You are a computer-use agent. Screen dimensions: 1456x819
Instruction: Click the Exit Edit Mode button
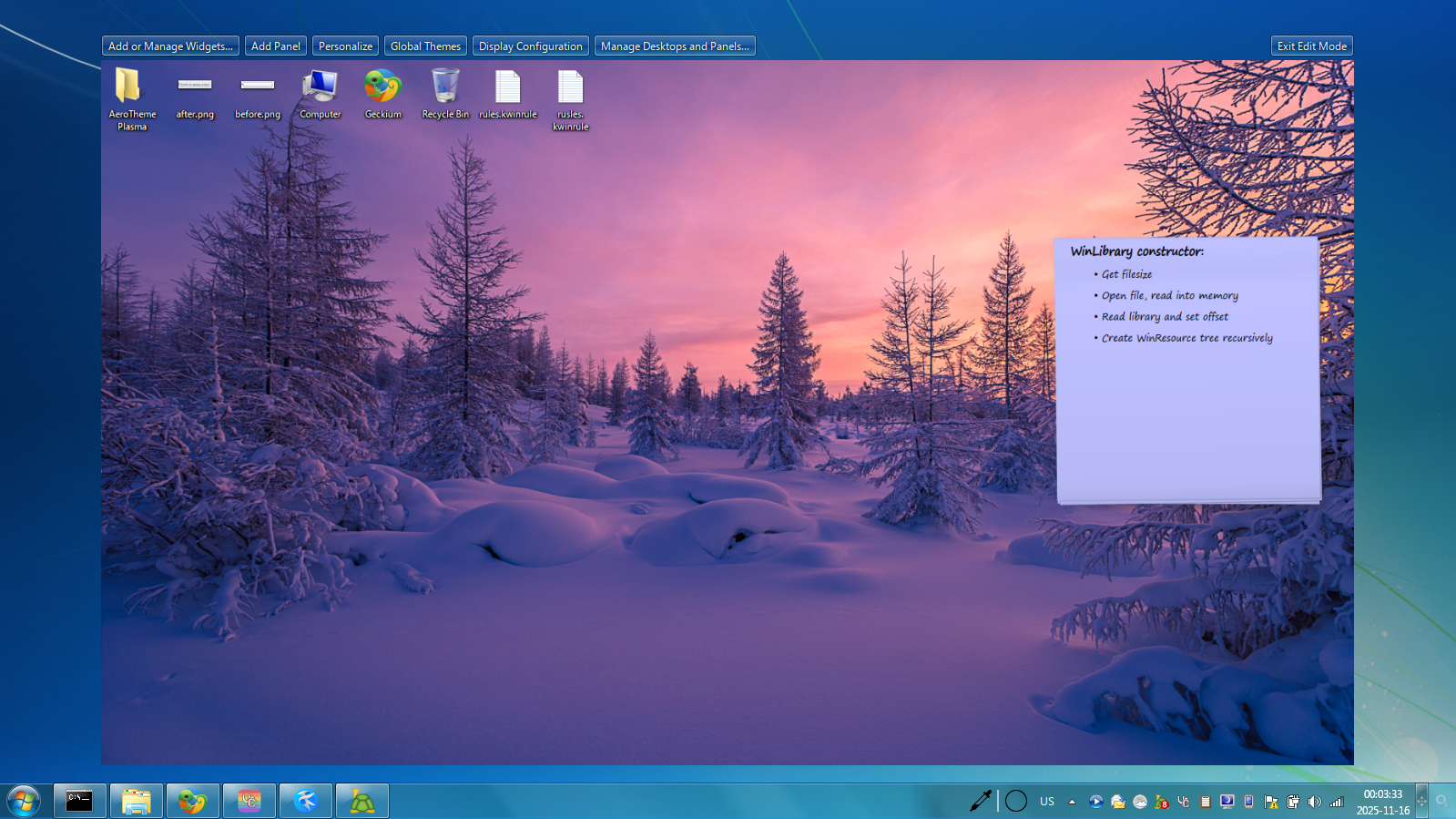tap(1311, 46)
